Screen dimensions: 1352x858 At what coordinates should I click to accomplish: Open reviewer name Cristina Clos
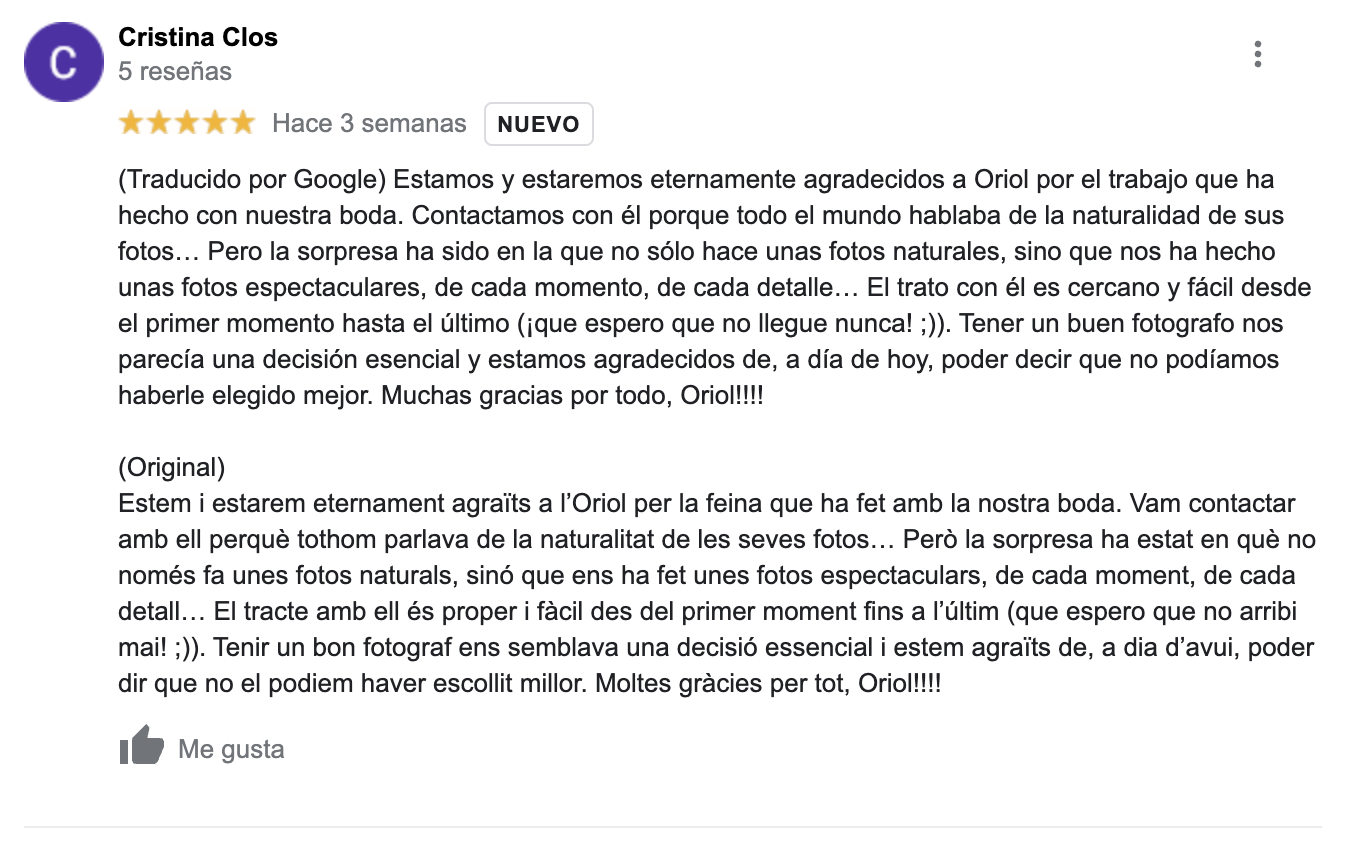click(198, 38)
